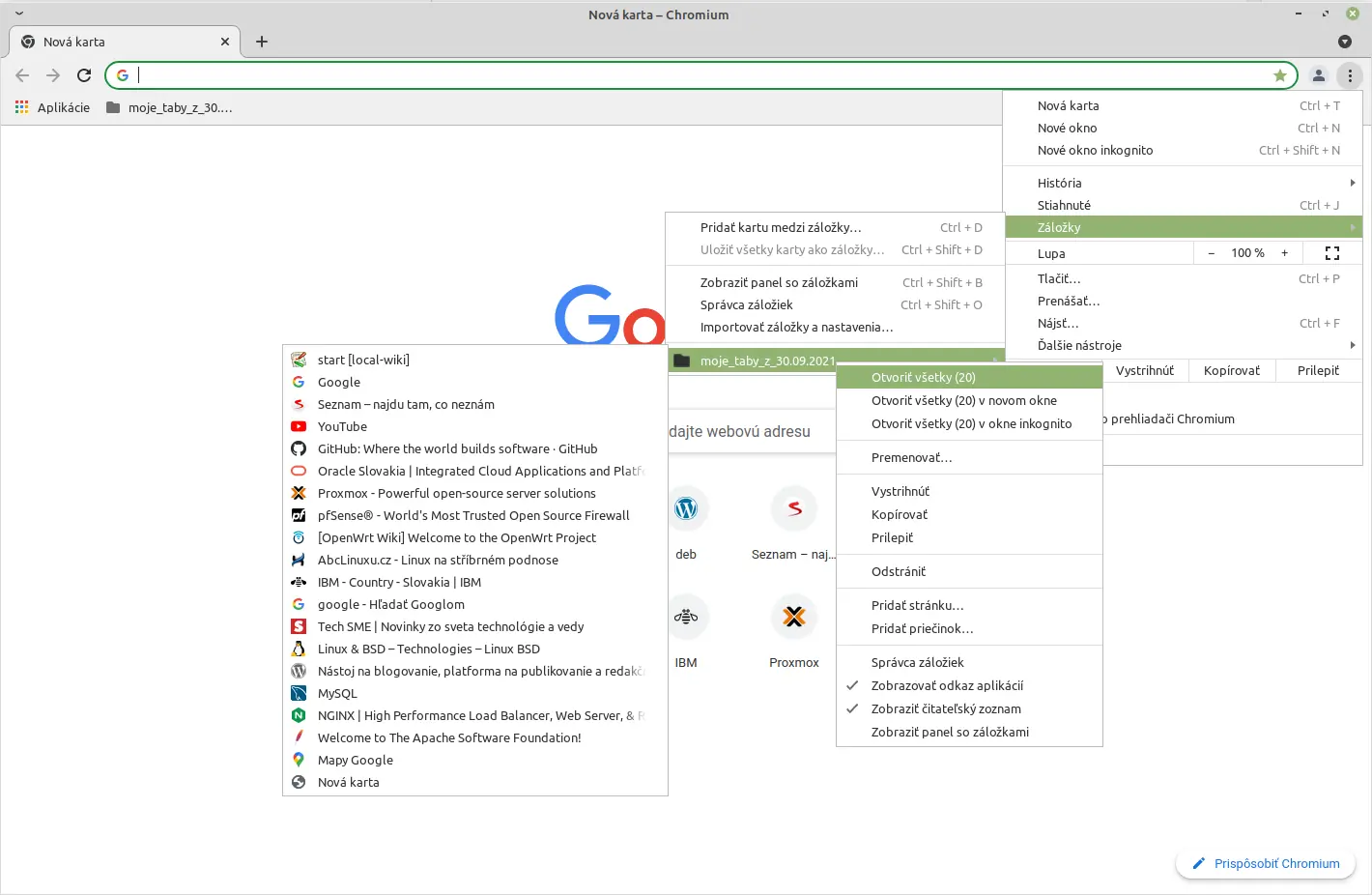The image size is (1372, 895).
Task: Choose Premenovať… in the context menu
Action: click(969, 457)
